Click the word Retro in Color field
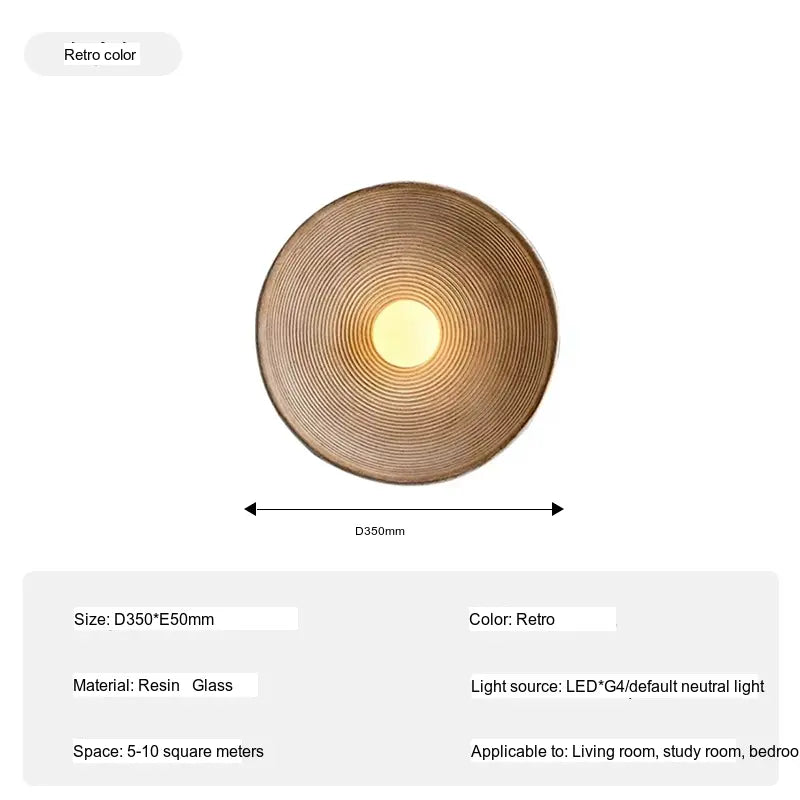 click(535, 619)
